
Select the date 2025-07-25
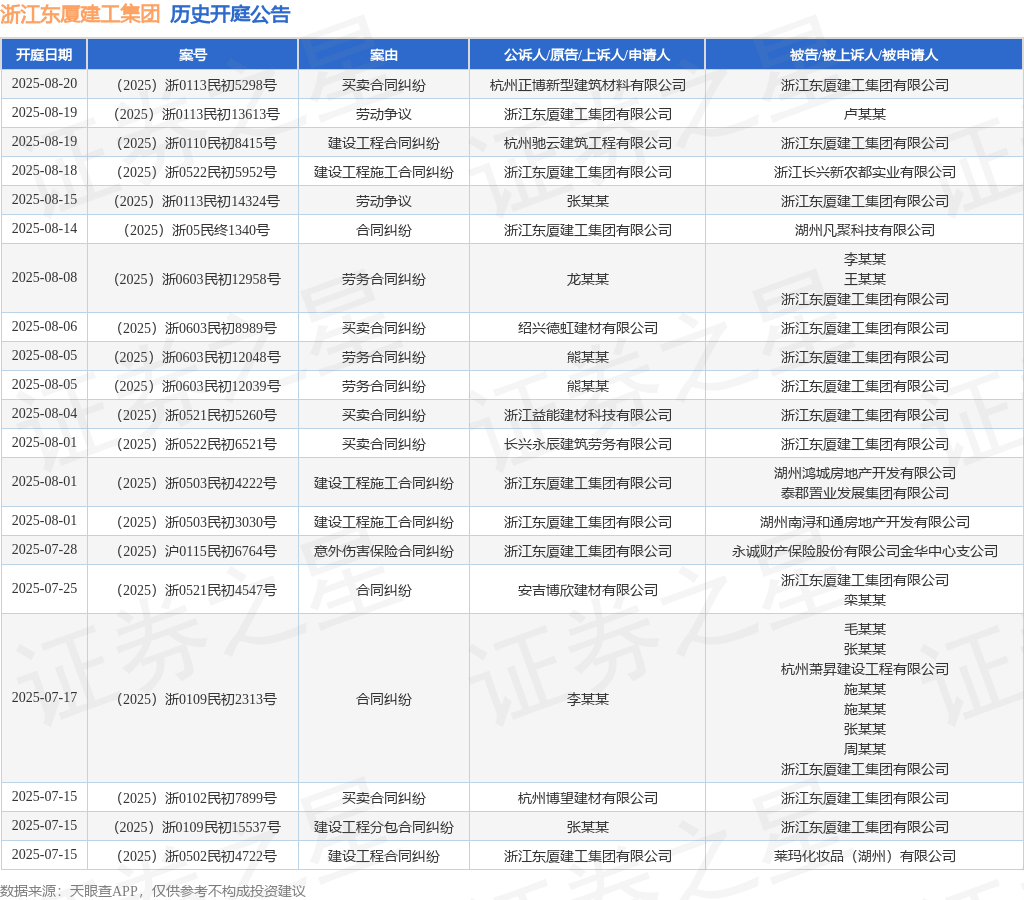44,588
